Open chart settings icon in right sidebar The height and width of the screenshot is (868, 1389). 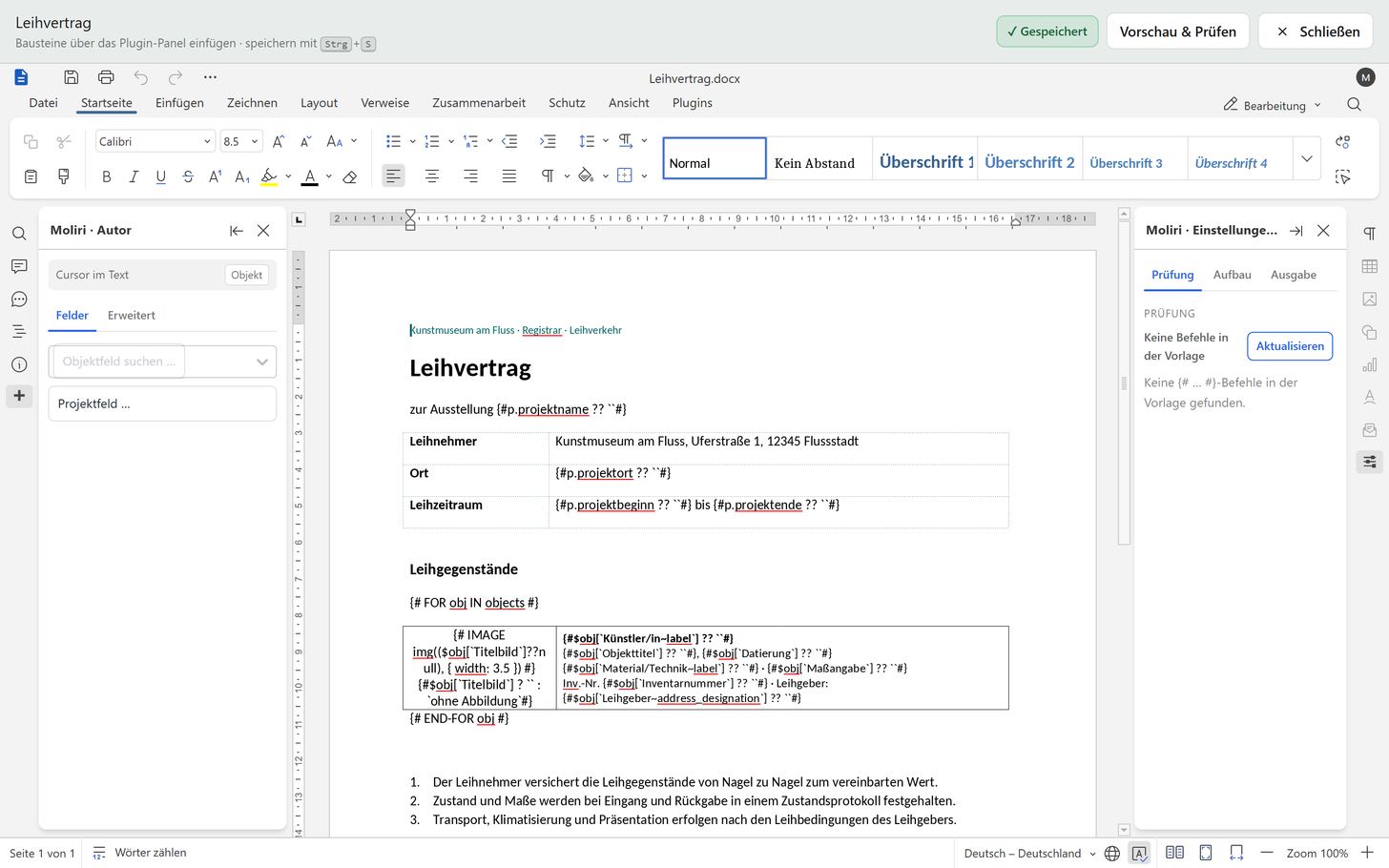(x=1370, y=364)
